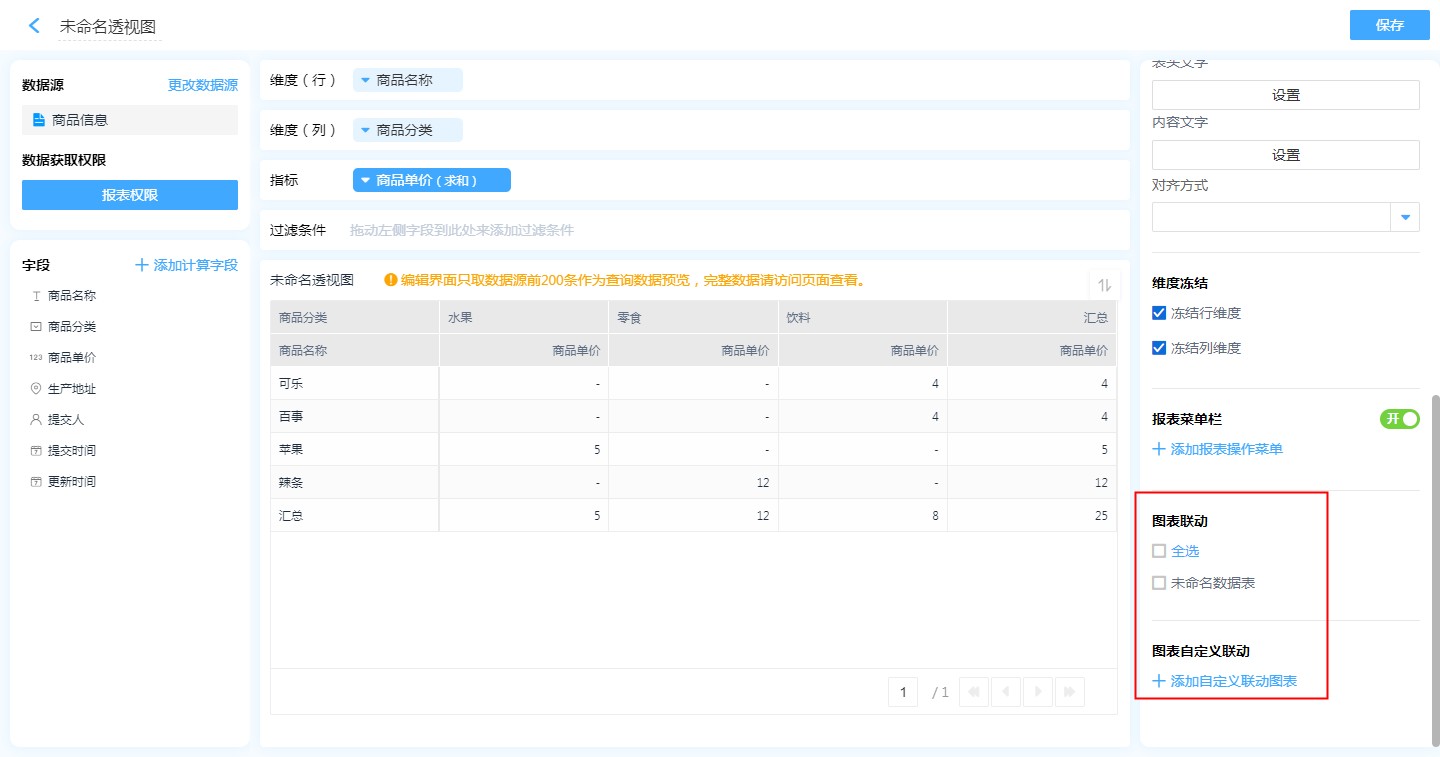Click the back arrow icon
This screenshot has height=757, width=1440.
point(35,26)
